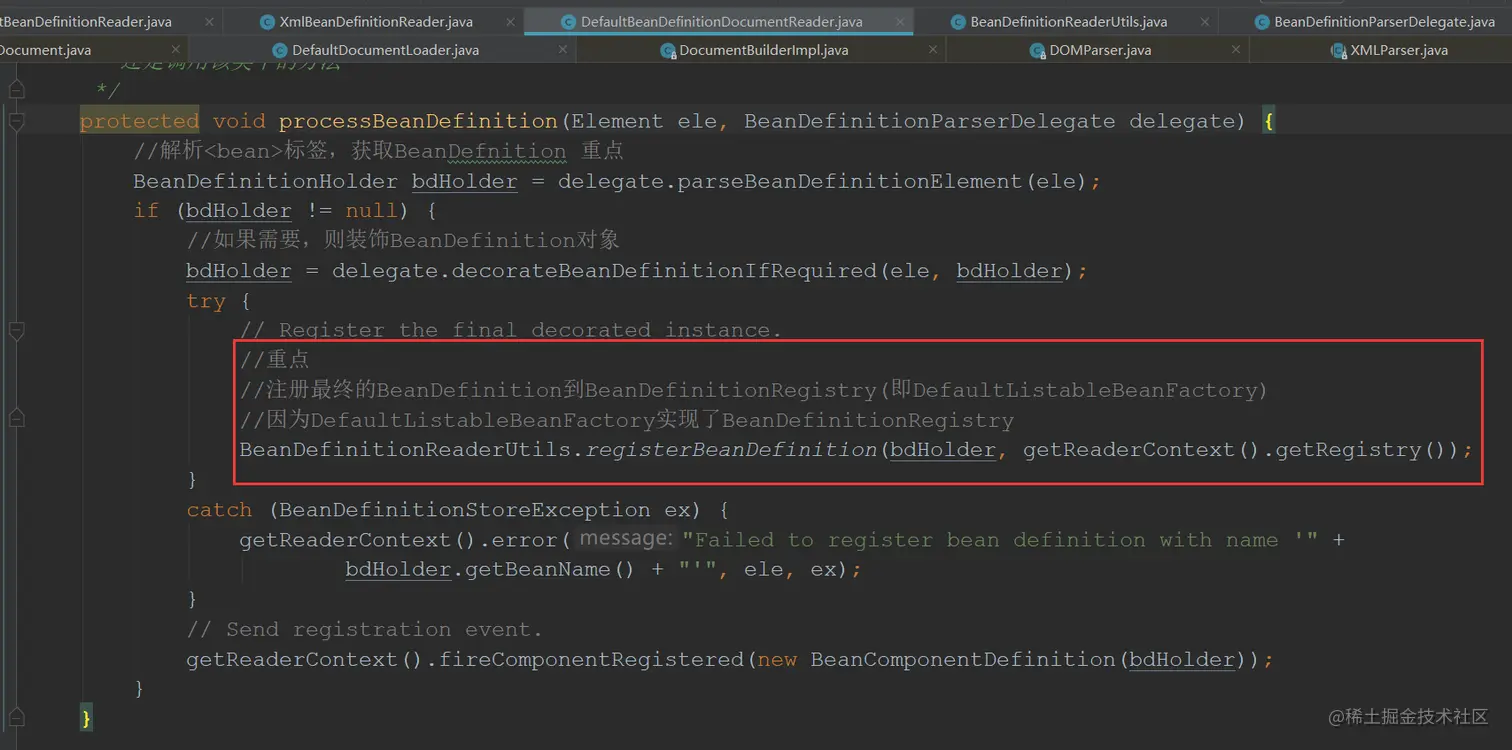
Task: Collapse the processBeanDefinition method fold marker
Action: click(x=15, y=121)
